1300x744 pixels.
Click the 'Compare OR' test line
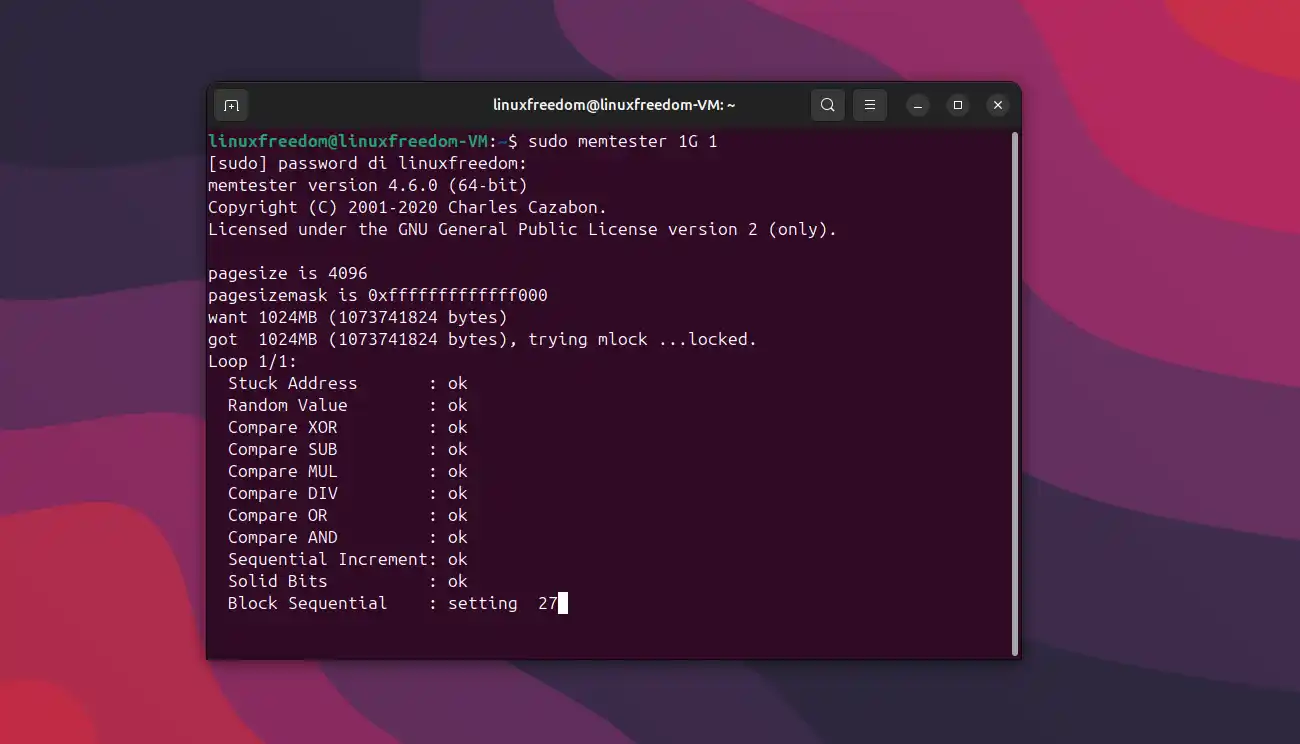[347, 515]
